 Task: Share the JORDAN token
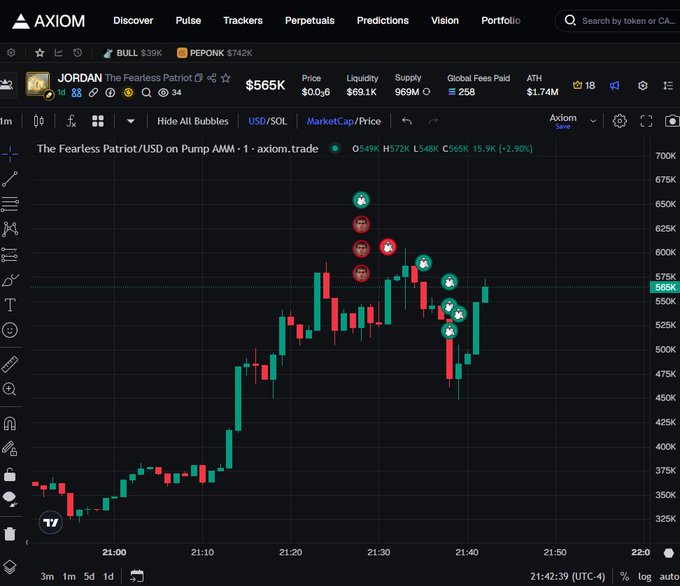(212, 78)
